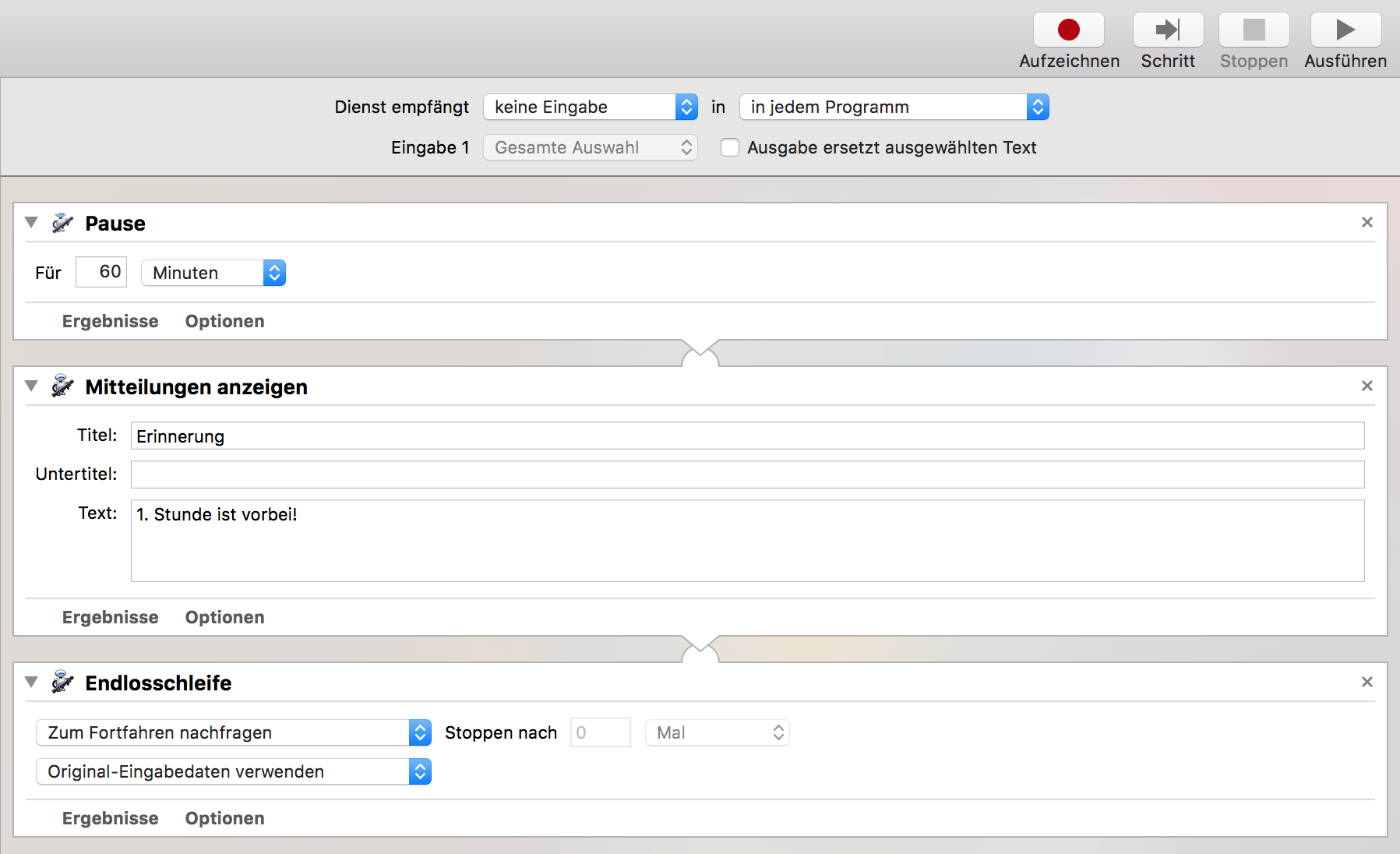
Task: Click the 'Stoppen nach' count field
Action: pos(601,732)
